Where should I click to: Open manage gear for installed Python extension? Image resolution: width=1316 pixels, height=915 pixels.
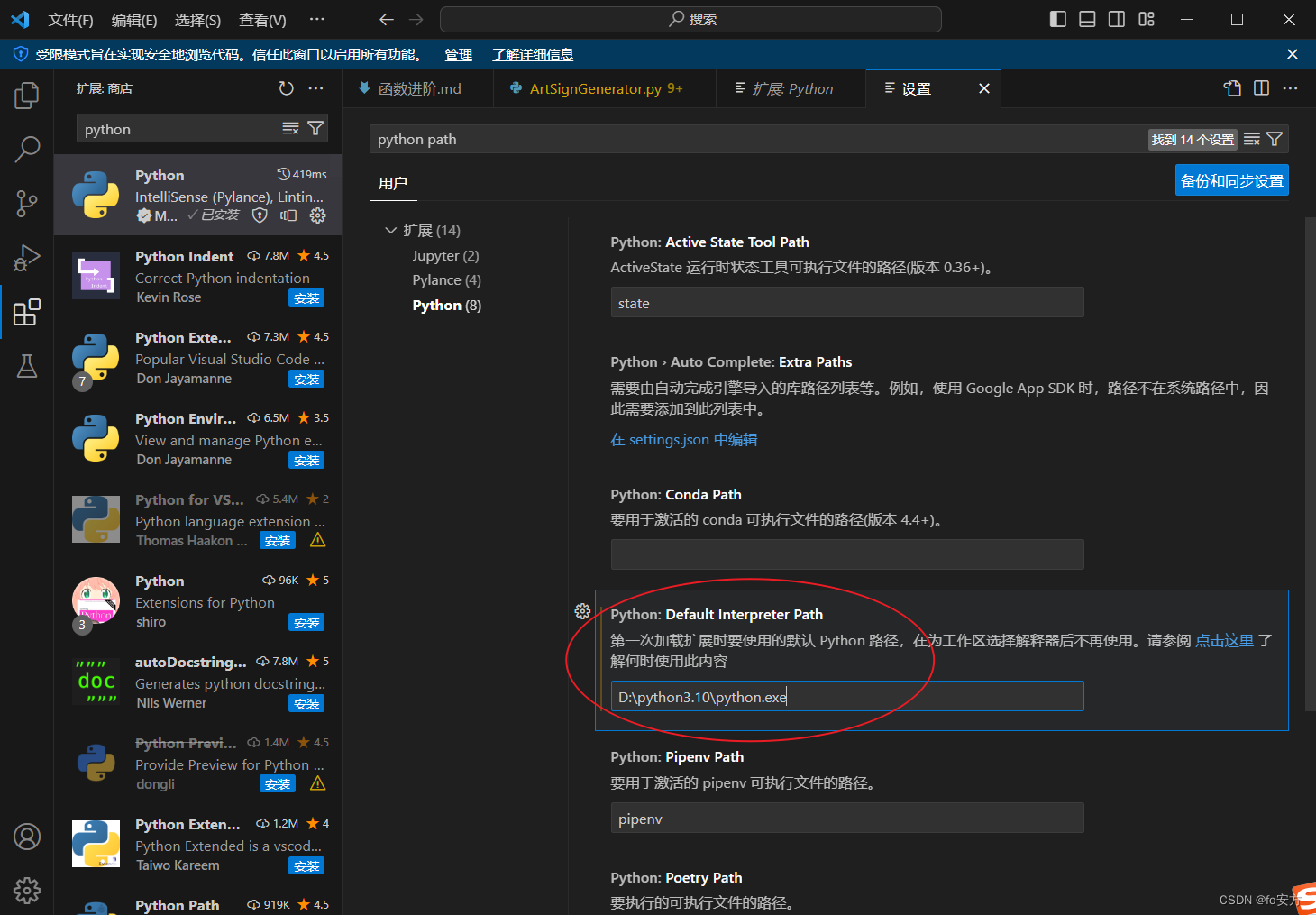click(317, 215)
